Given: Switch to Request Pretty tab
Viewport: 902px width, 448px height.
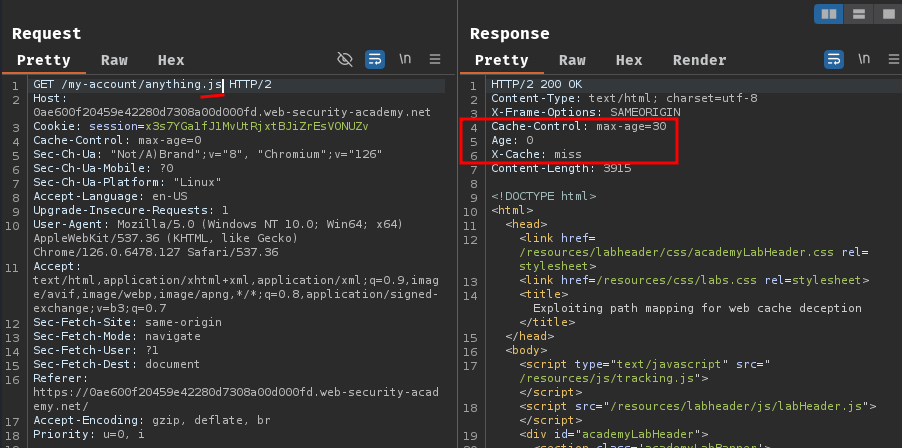Looking at the screenshot, I should pos(44,60).
